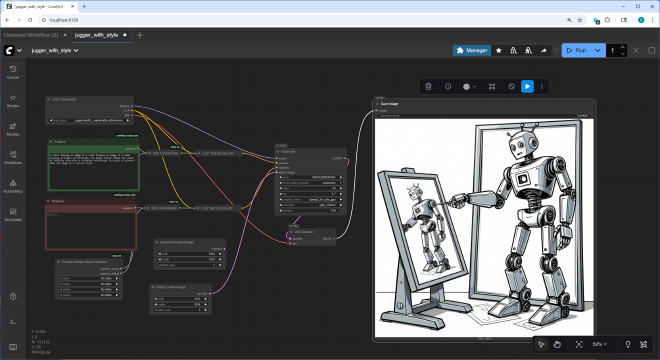Click the share arrow icon
The image size is (660, 360).
pos(544,51)
